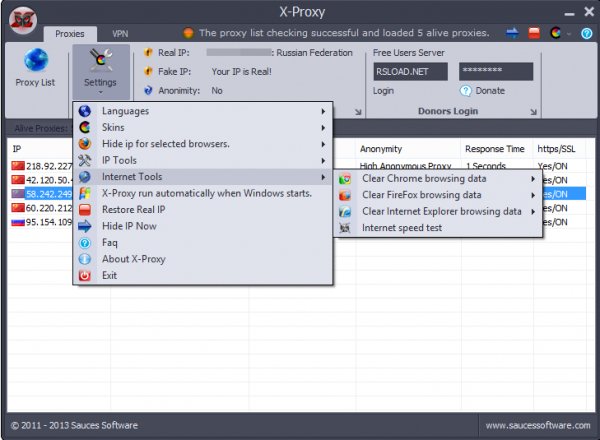Open the Donors Login panel launcher arrow
Viewport: 600px width, 440px height.
click(533, 112)
